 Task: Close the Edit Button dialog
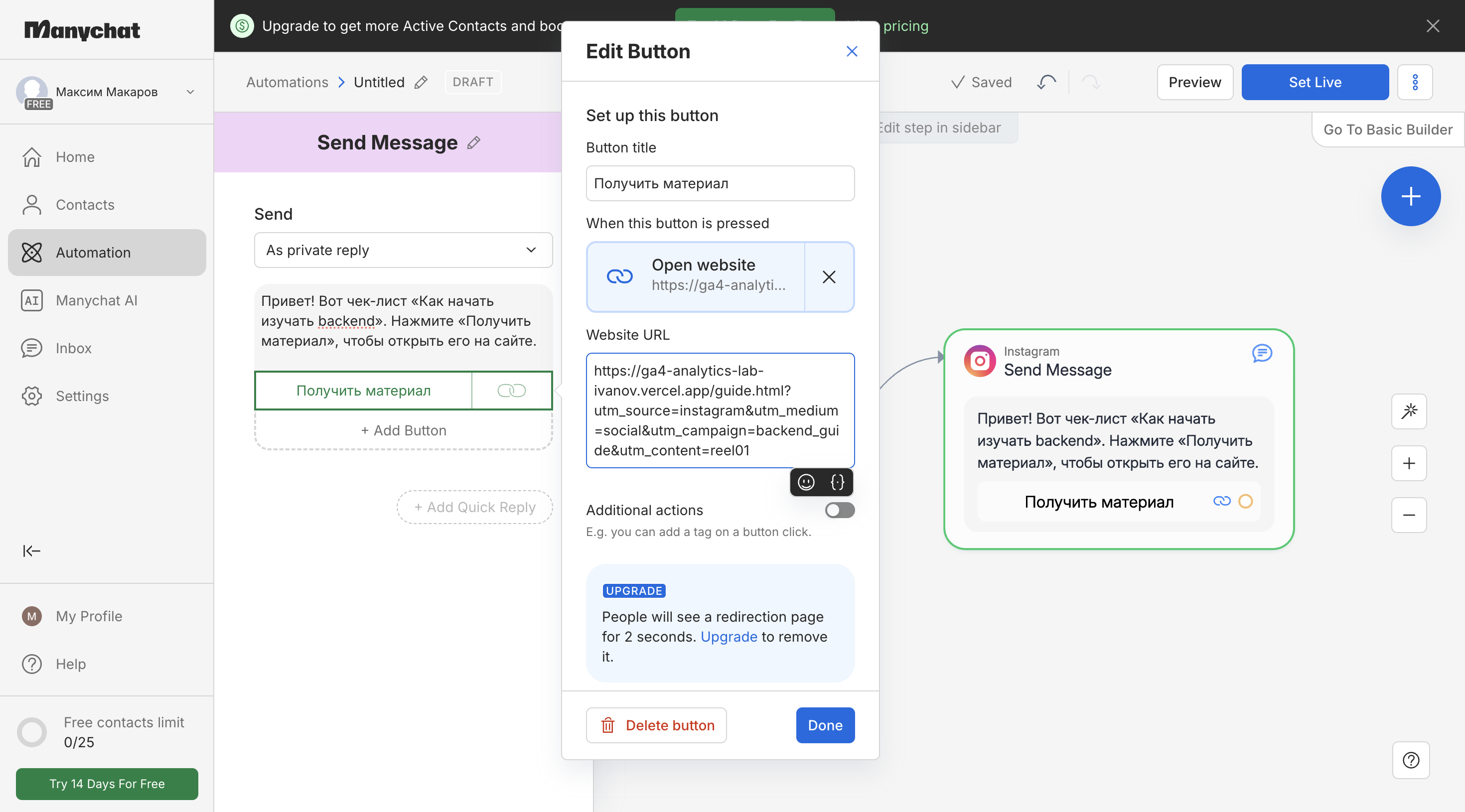tap(852, 51)
